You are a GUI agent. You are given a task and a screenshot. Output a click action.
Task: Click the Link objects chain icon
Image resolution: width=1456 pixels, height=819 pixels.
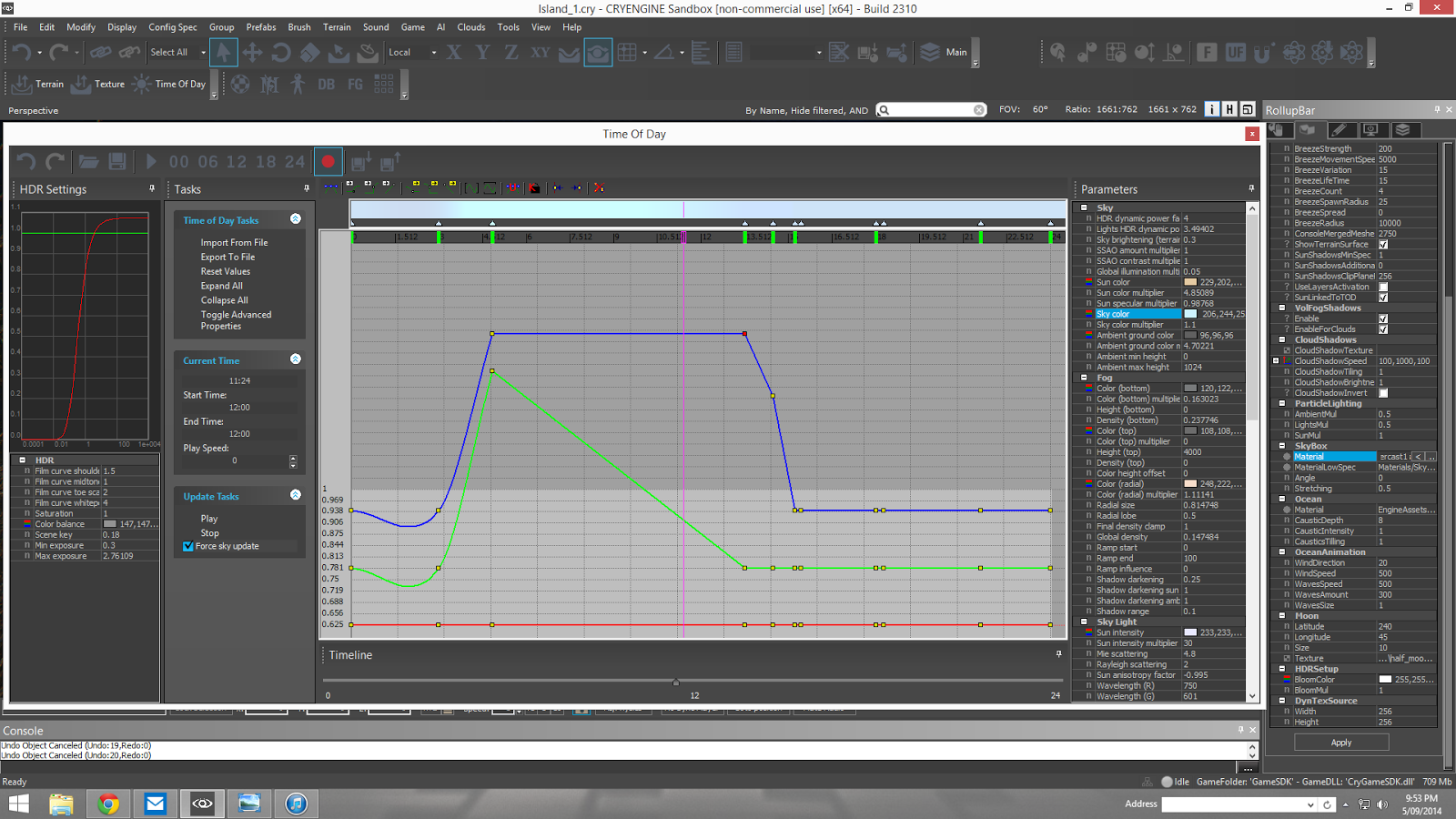click(x=100, y=52)
